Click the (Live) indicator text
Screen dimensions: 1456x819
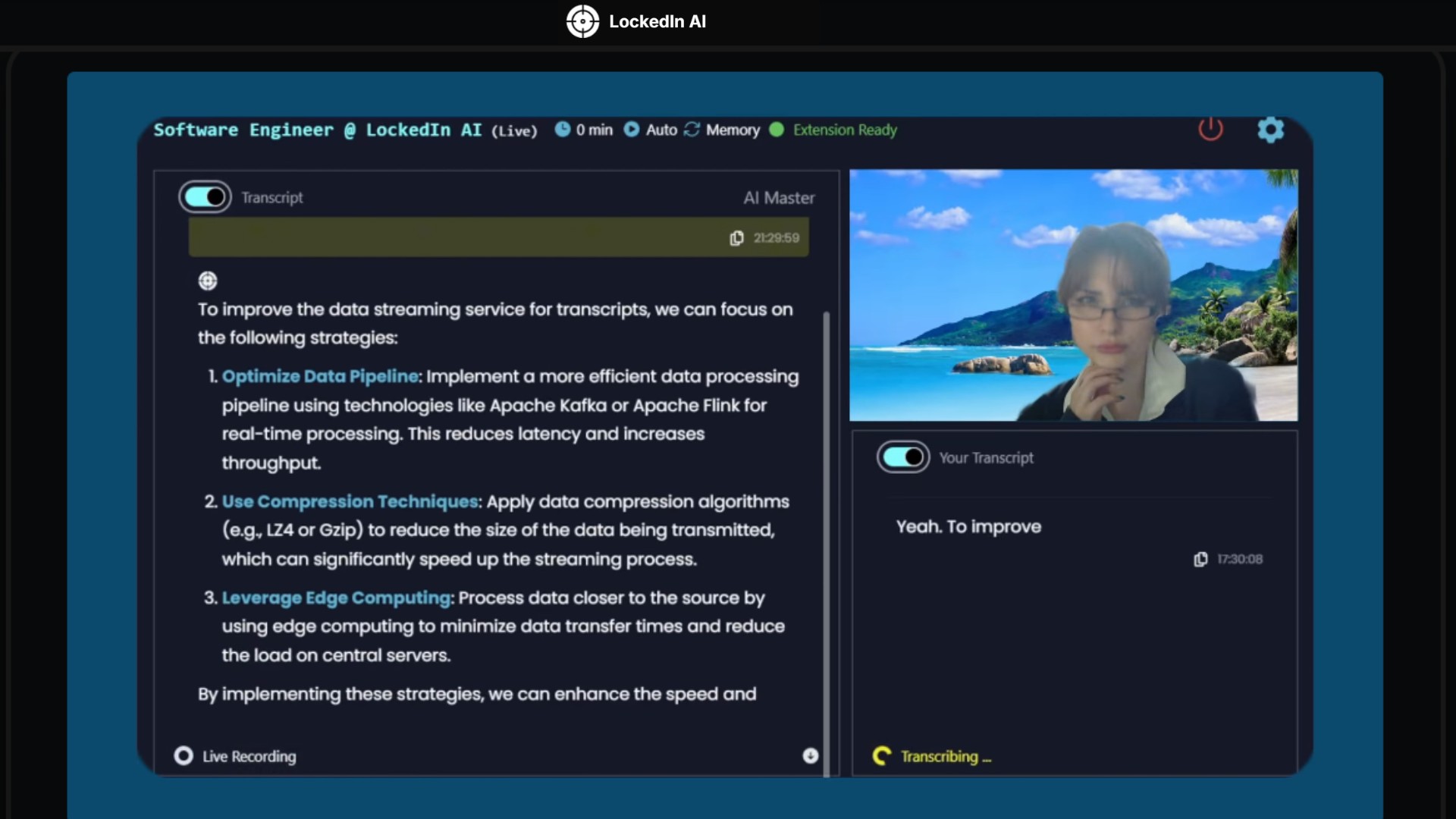(514, 130)
